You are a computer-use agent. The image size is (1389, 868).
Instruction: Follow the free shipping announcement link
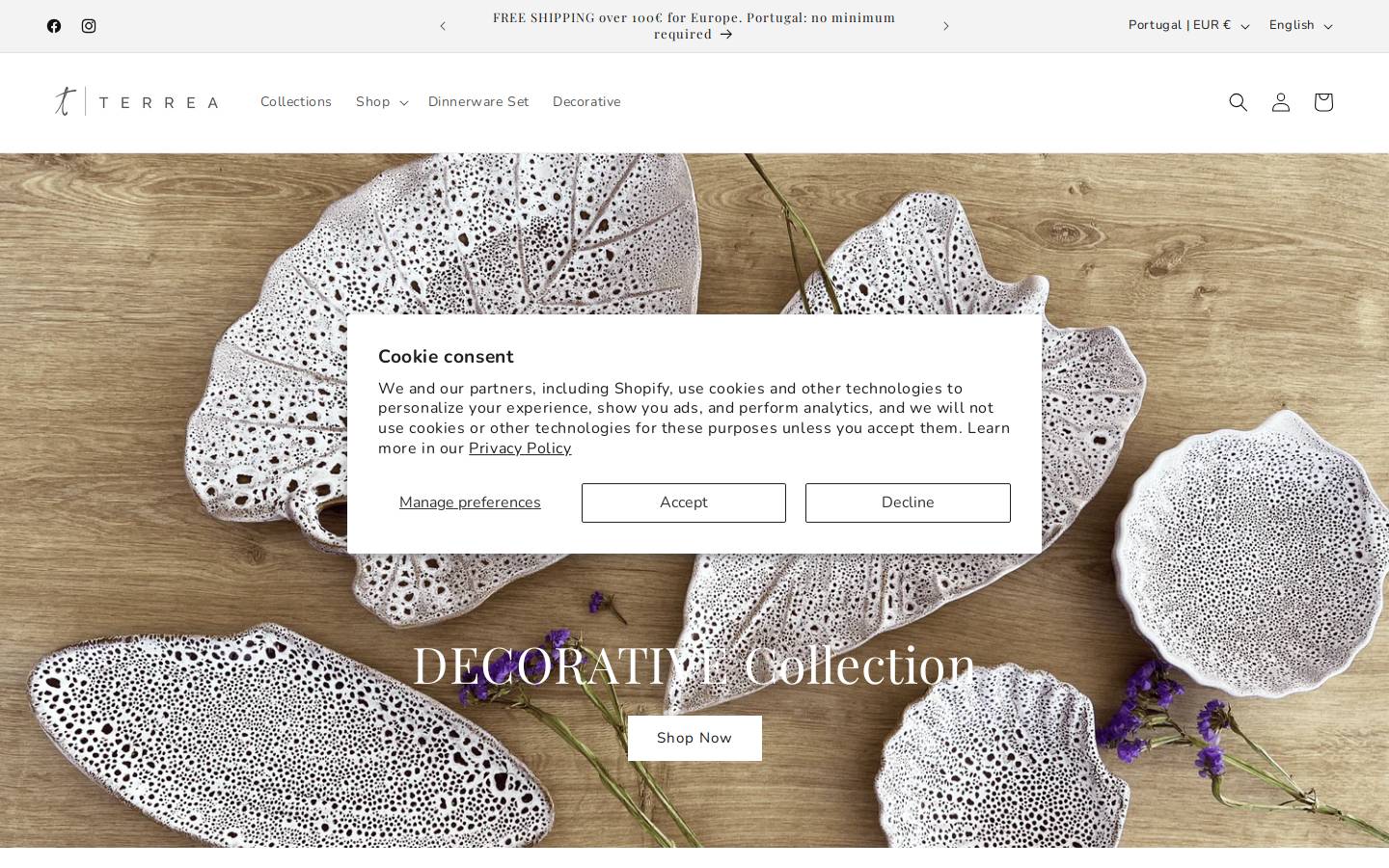coord(694,26)
